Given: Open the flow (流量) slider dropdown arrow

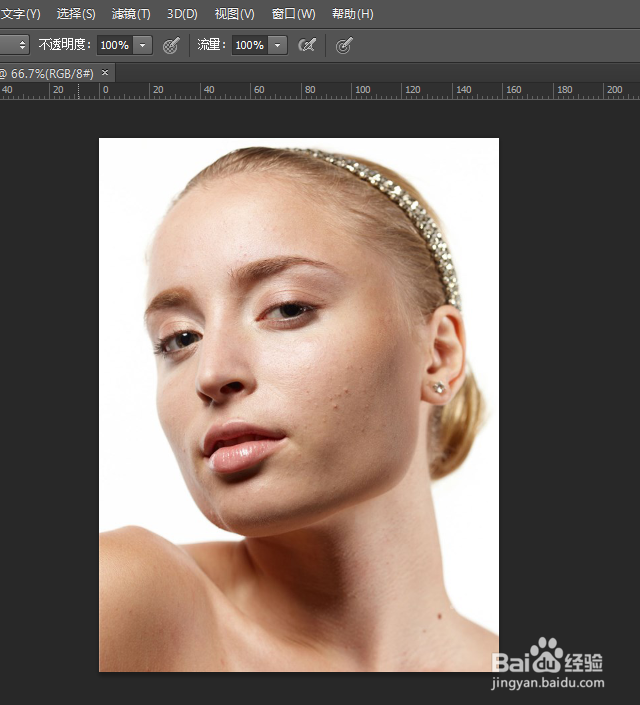Looking at the screenshot, I should pos(277,45).
